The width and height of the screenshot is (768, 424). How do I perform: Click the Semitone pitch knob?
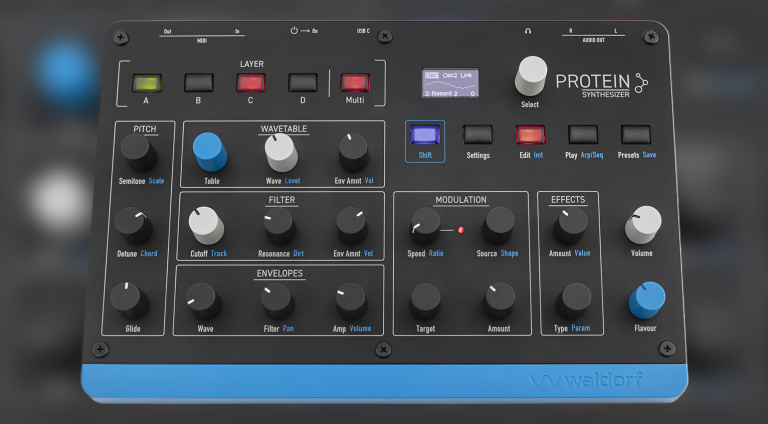pyautogui.click(x=135, y=152)
